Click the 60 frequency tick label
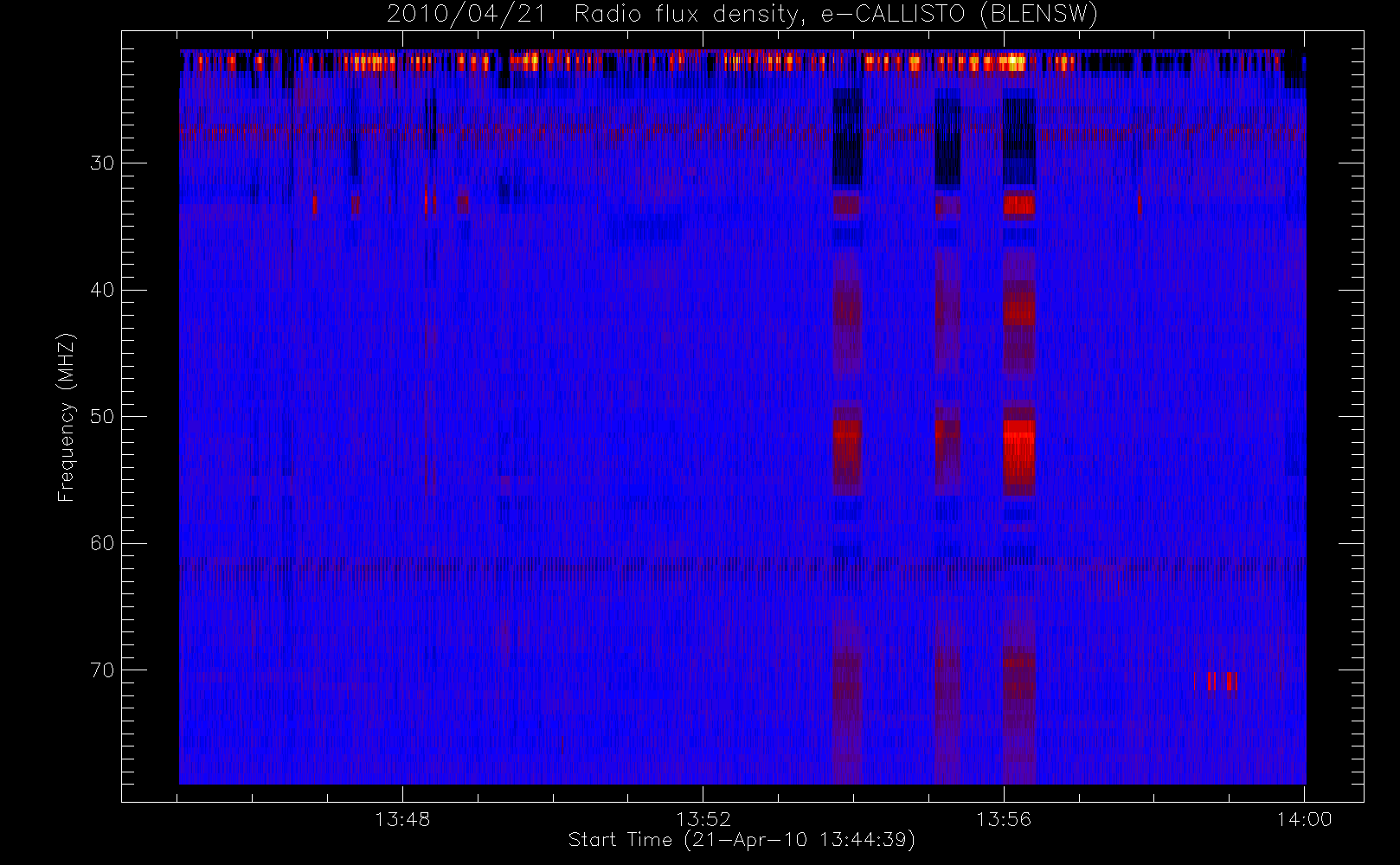This screenshot has width=1400, height=865. click(102, 543)
